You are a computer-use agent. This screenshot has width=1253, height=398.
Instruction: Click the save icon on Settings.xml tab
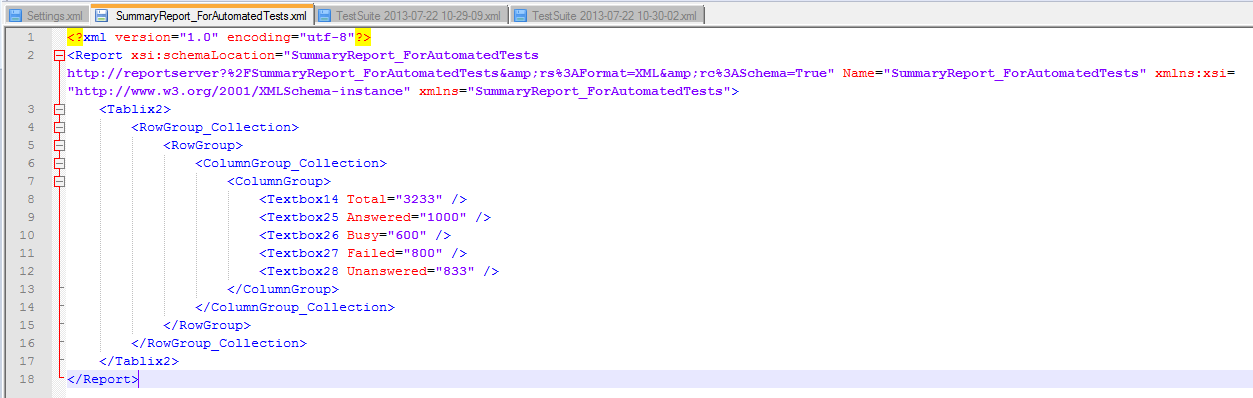click(x=15, y=16)
